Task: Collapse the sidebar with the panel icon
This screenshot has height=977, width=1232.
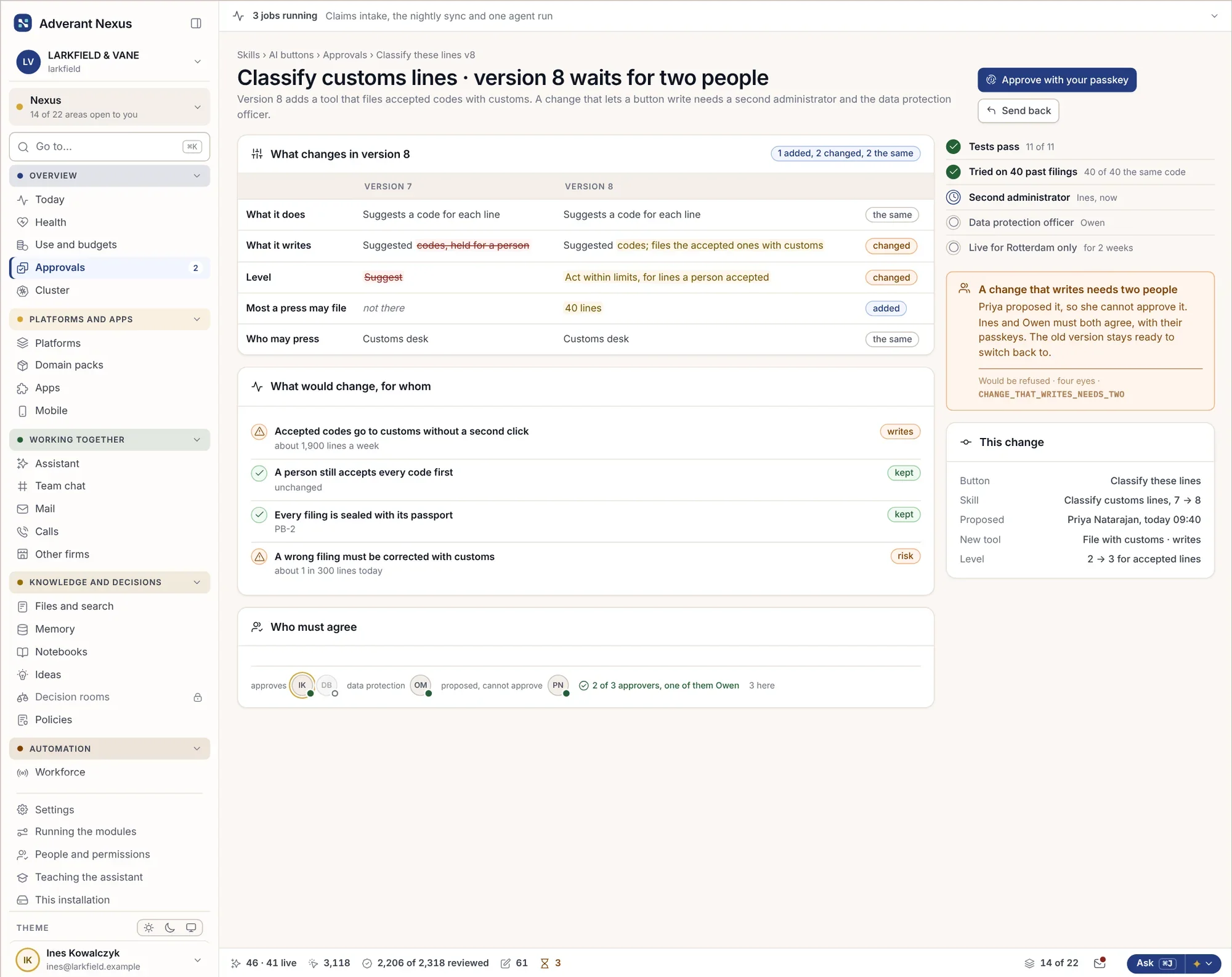Action: click(196, 23)
